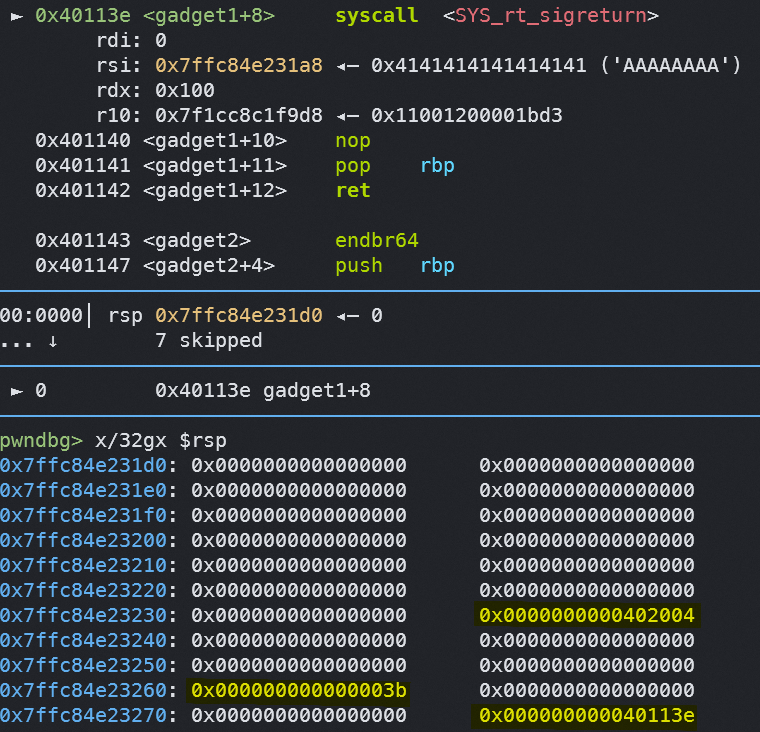Click highlighted value 0x000000000040113e in dump
This screenshot has width=760, height=732.
tap(586, 716)
